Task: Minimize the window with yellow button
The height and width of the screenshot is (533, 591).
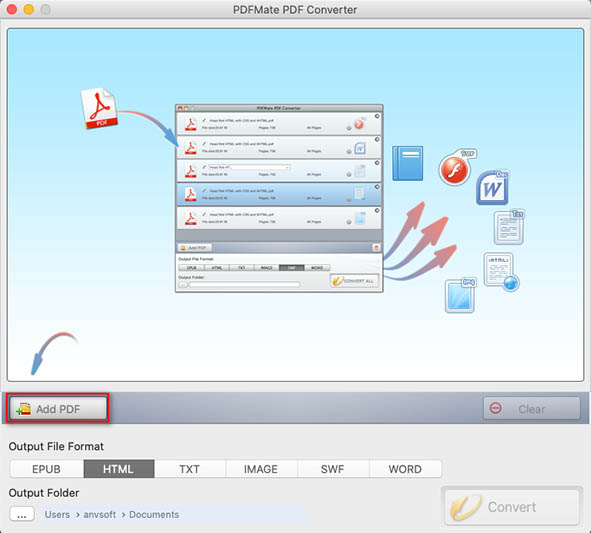Action: pos(29,9)
